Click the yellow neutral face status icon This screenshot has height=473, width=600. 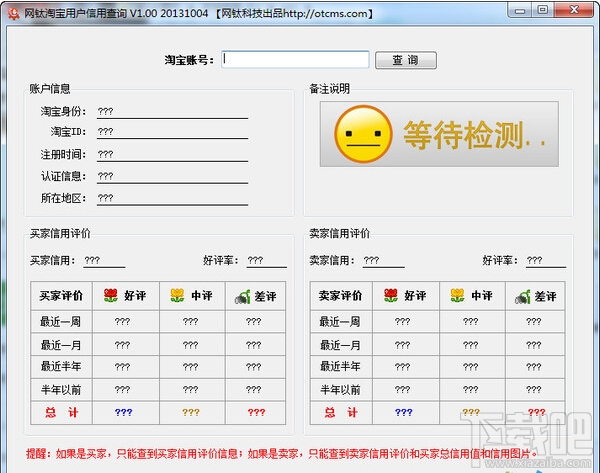click(363, 134)
